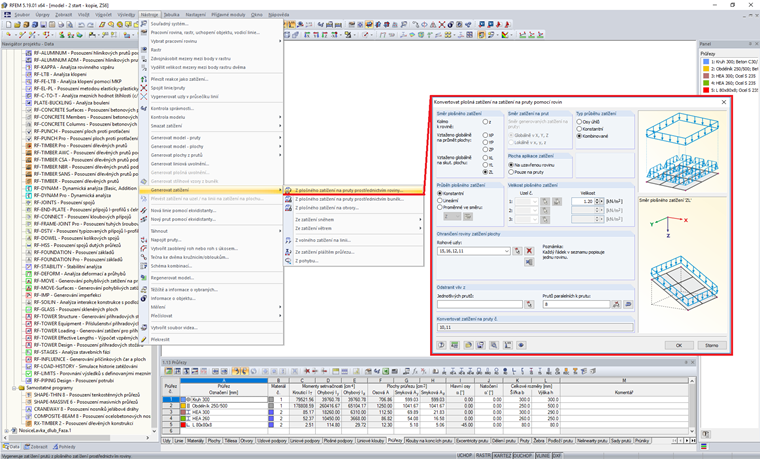The width and height of the screenshot is (760, 459).
Task: Open the Soubor menu
Action: click(22, 15)
